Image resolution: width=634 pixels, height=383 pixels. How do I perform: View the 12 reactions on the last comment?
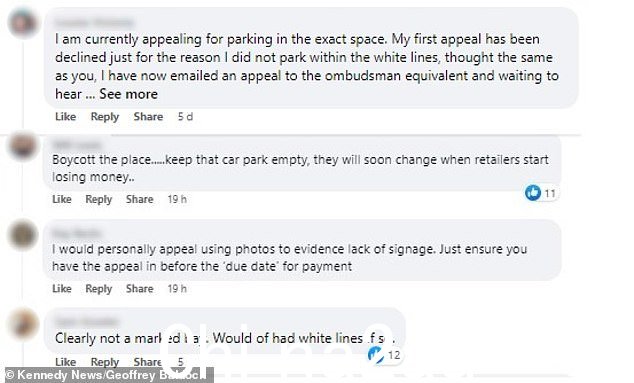click(x=385, y=355)
